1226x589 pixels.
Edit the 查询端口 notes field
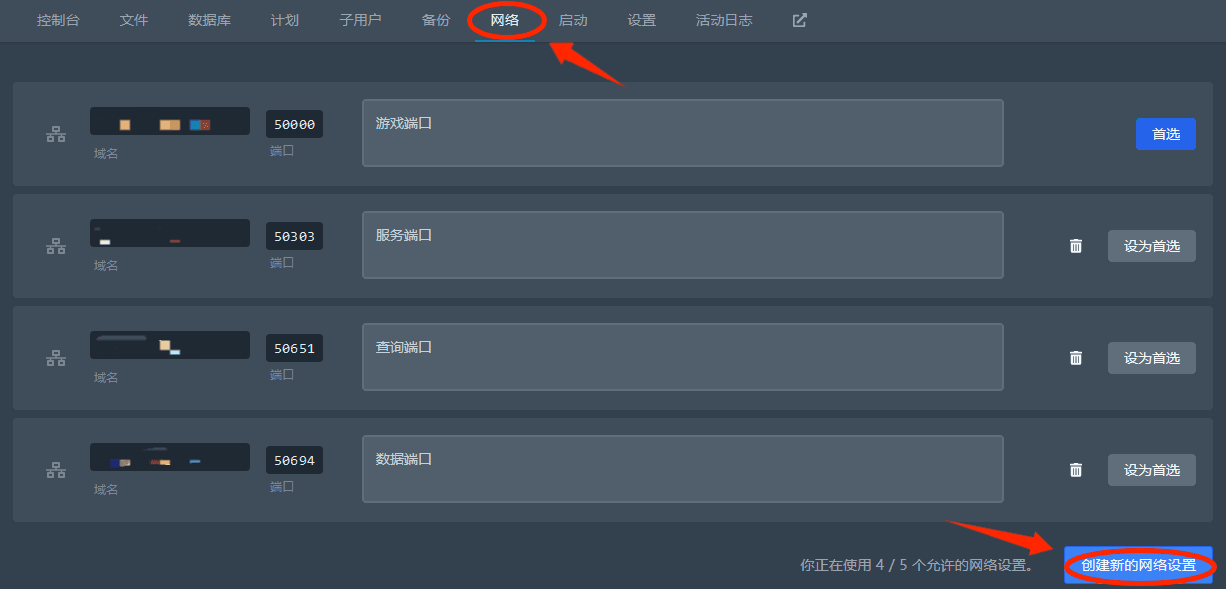click(x=683, y=357)
